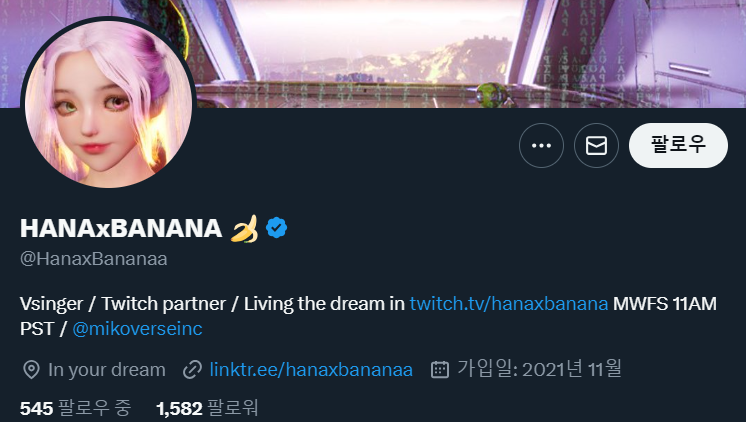Click the calendar join date icon
746x422 pixels.
439,370
